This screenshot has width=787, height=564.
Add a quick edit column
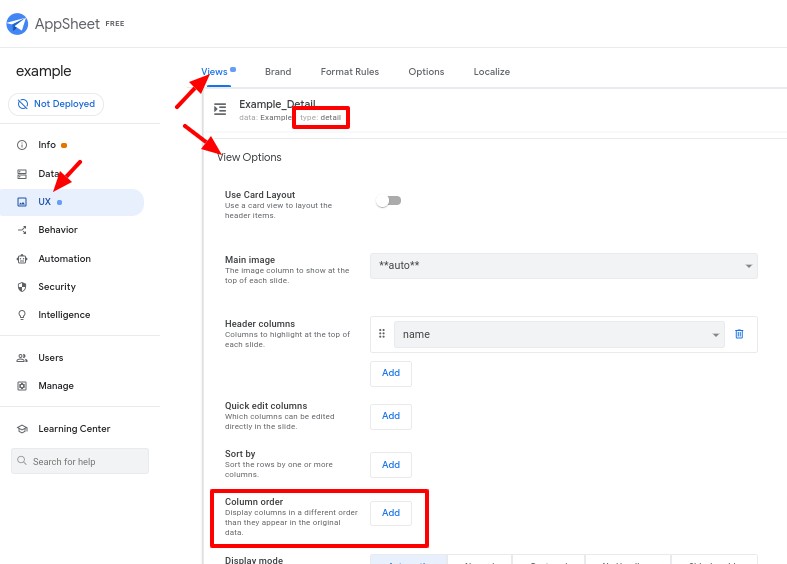click(x=391, y=416)
